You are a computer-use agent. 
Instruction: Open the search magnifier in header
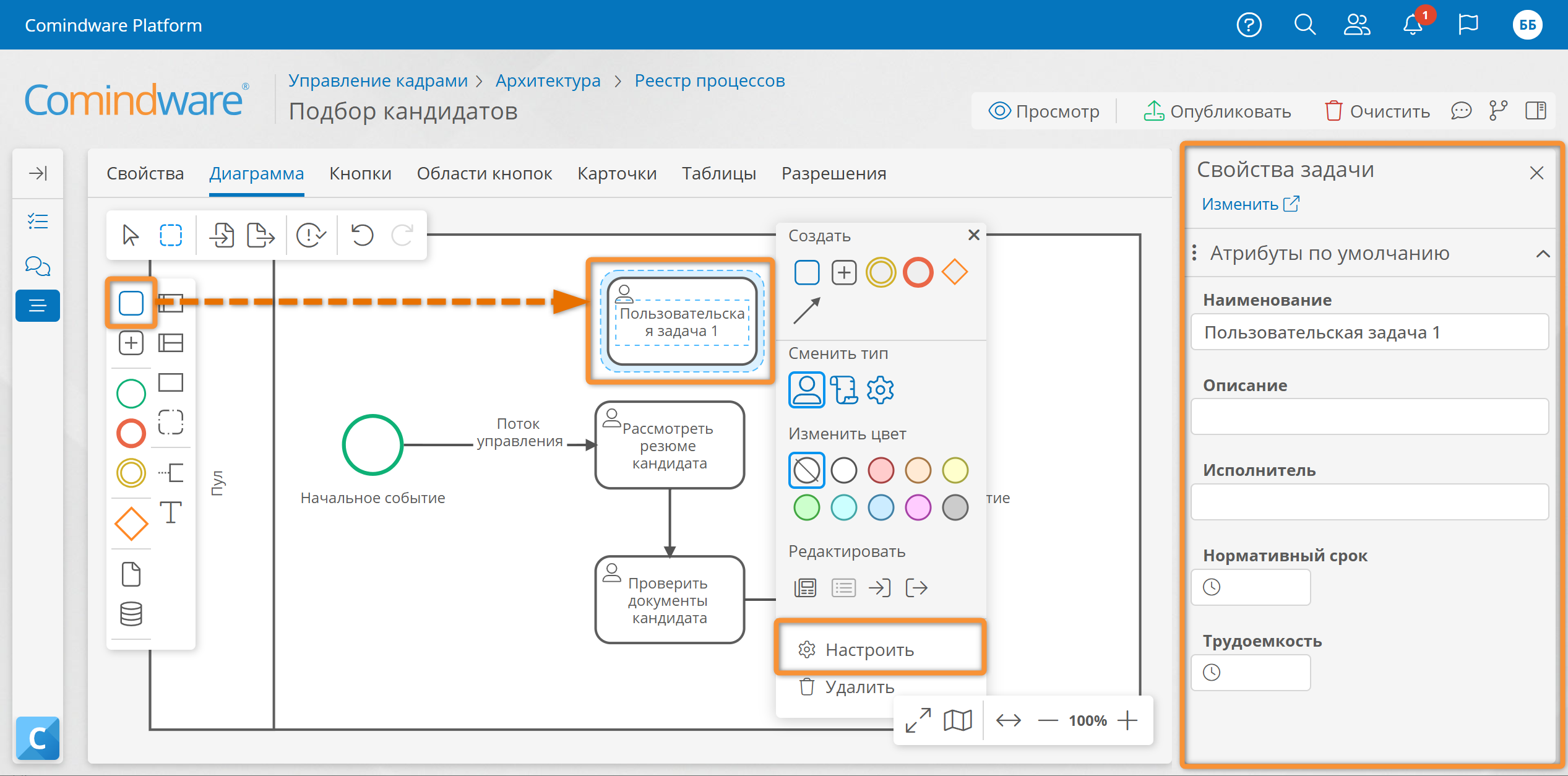pyautogui.click(x=1304, y=25)
